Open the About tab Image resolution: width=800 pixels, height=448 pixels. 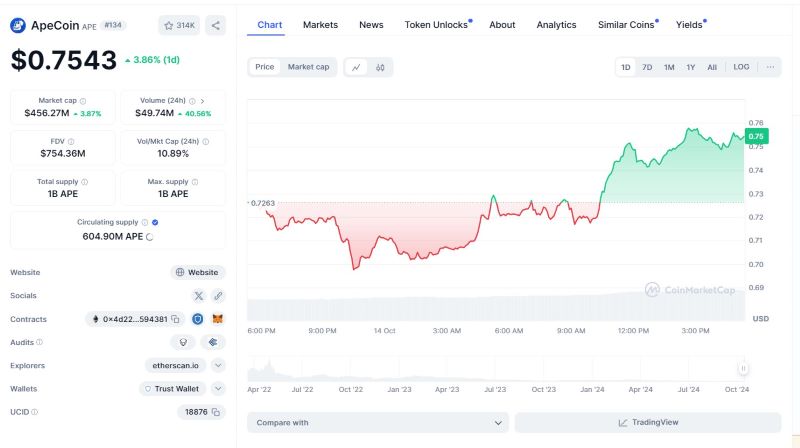[502, 24]
